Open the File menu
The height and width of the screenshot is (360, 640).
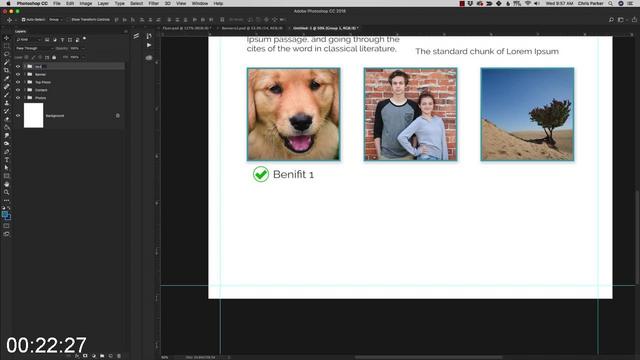tap(57, 3)
